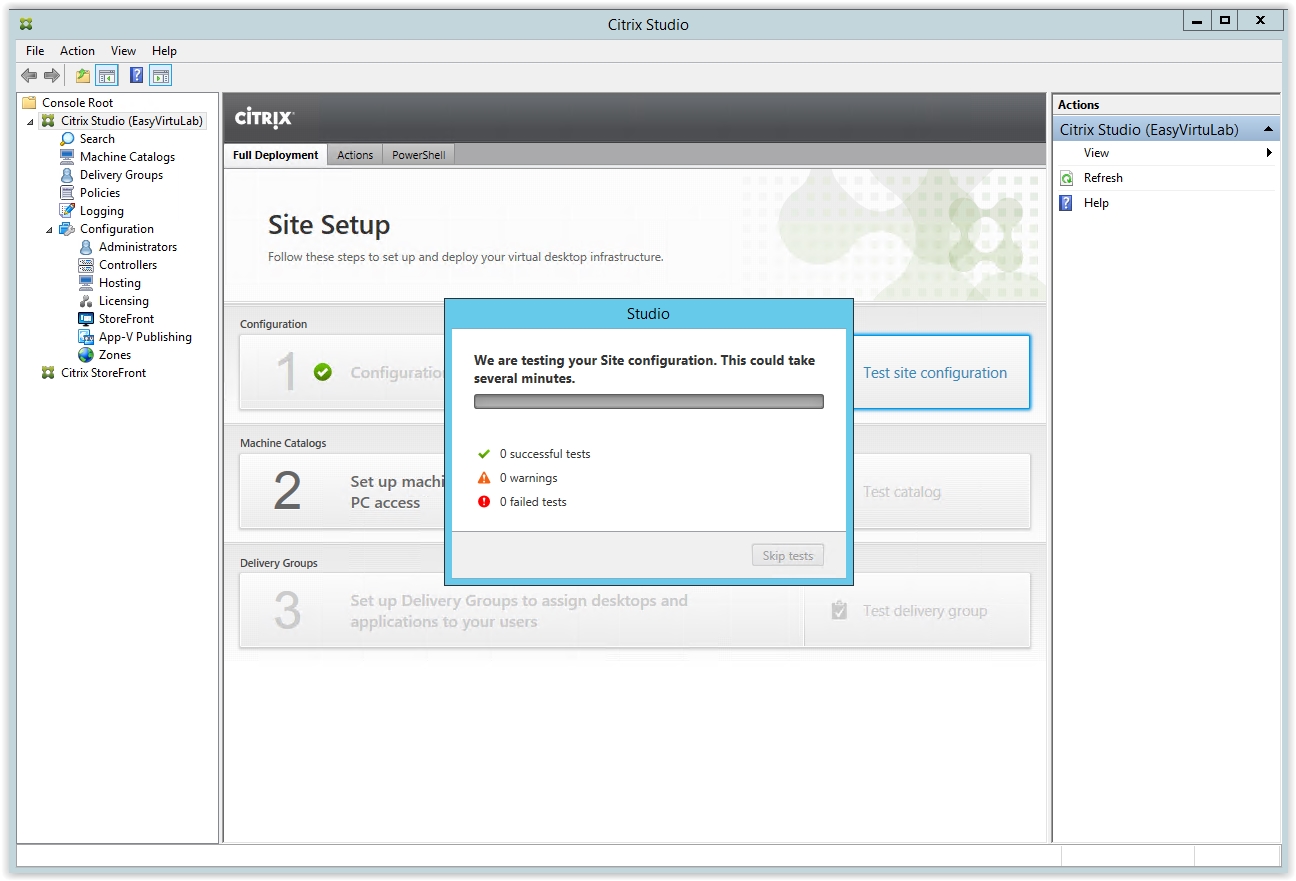Switch to the PowerShell tab
The width and height of the screenshot is (1296, 881).
click(418, 155)
